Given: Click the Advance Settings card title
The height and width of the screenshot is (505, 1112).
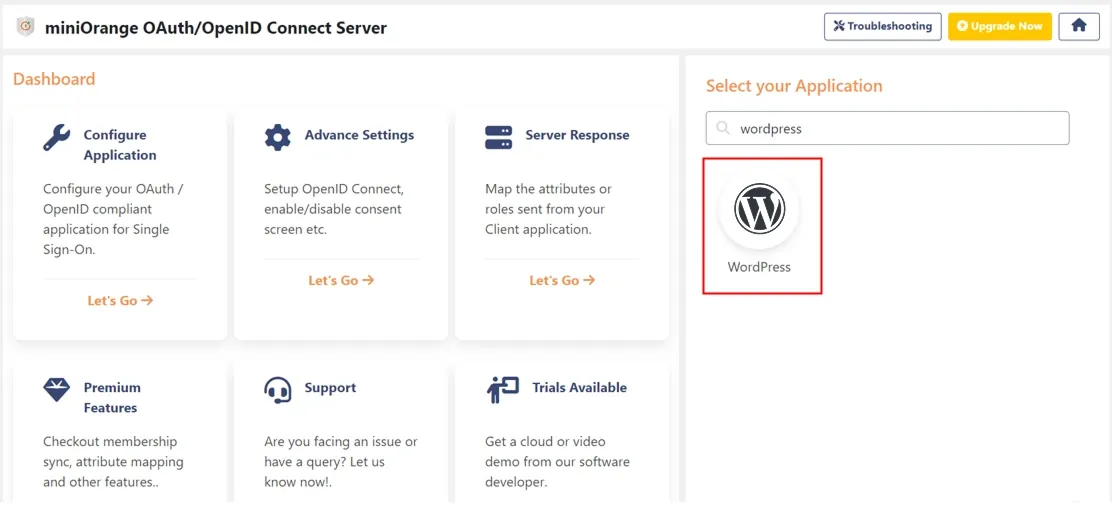Looking at the screenshot, I should (360, 135).
